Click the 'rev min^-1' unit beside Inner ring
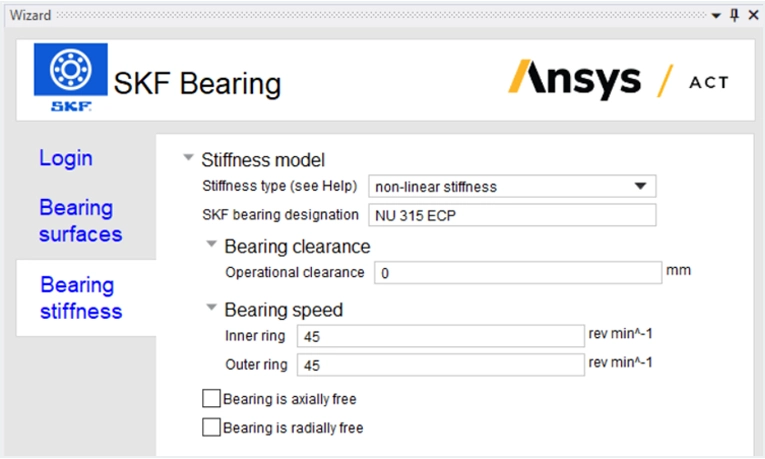The width and height of the screenshot is (765, 459). (x=620, y=334)
